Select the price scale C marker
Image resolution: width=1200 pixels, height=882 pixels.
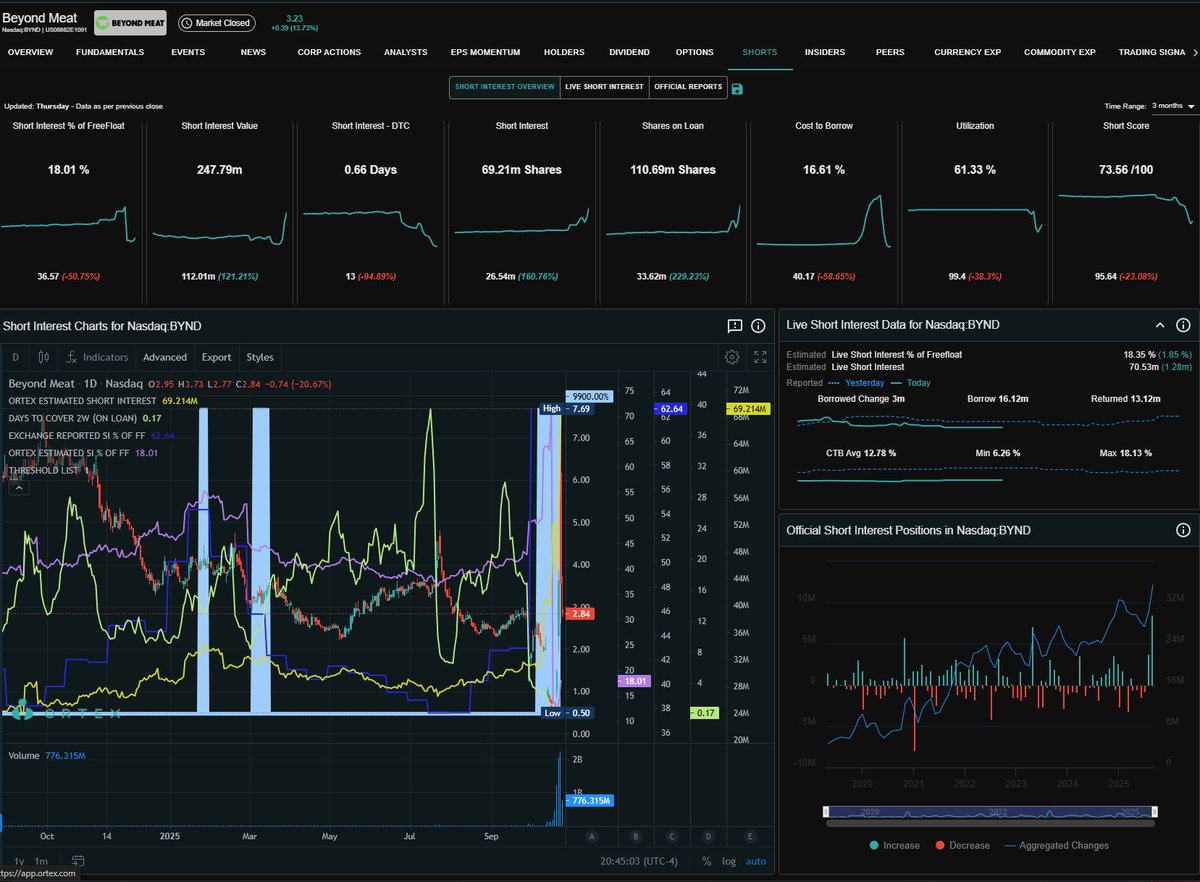671,836
